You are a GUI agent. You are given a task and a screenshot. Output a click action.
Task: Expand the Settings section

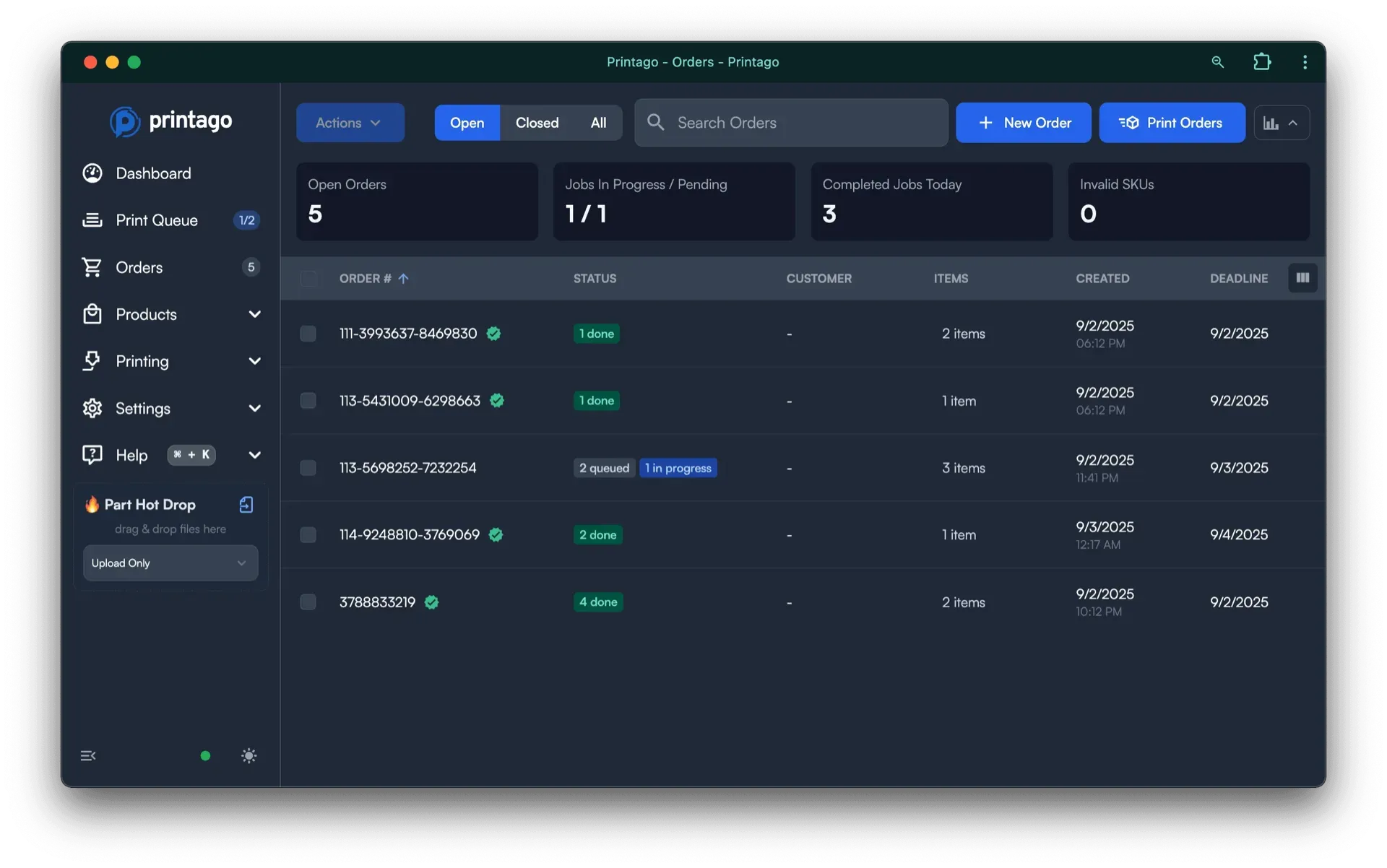pyautogui.click(x=142, y=408)
